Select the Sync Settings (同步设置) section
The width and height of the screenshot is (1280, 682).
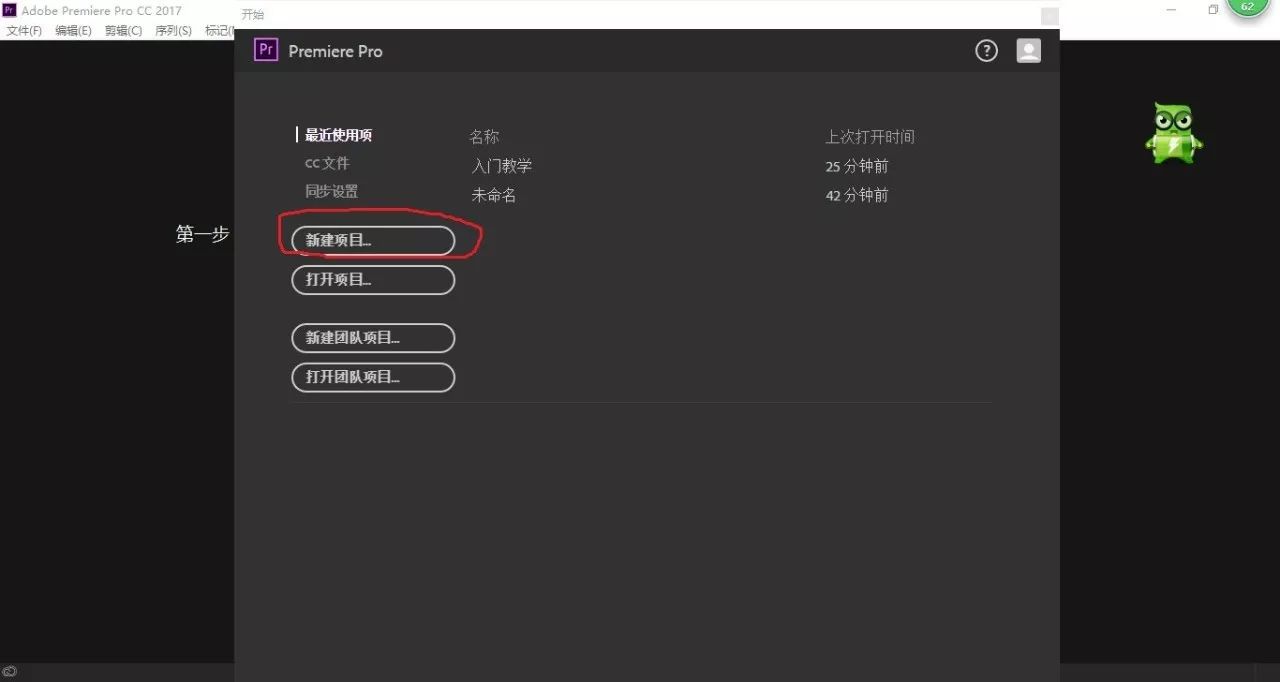click(x=331, y=191)
